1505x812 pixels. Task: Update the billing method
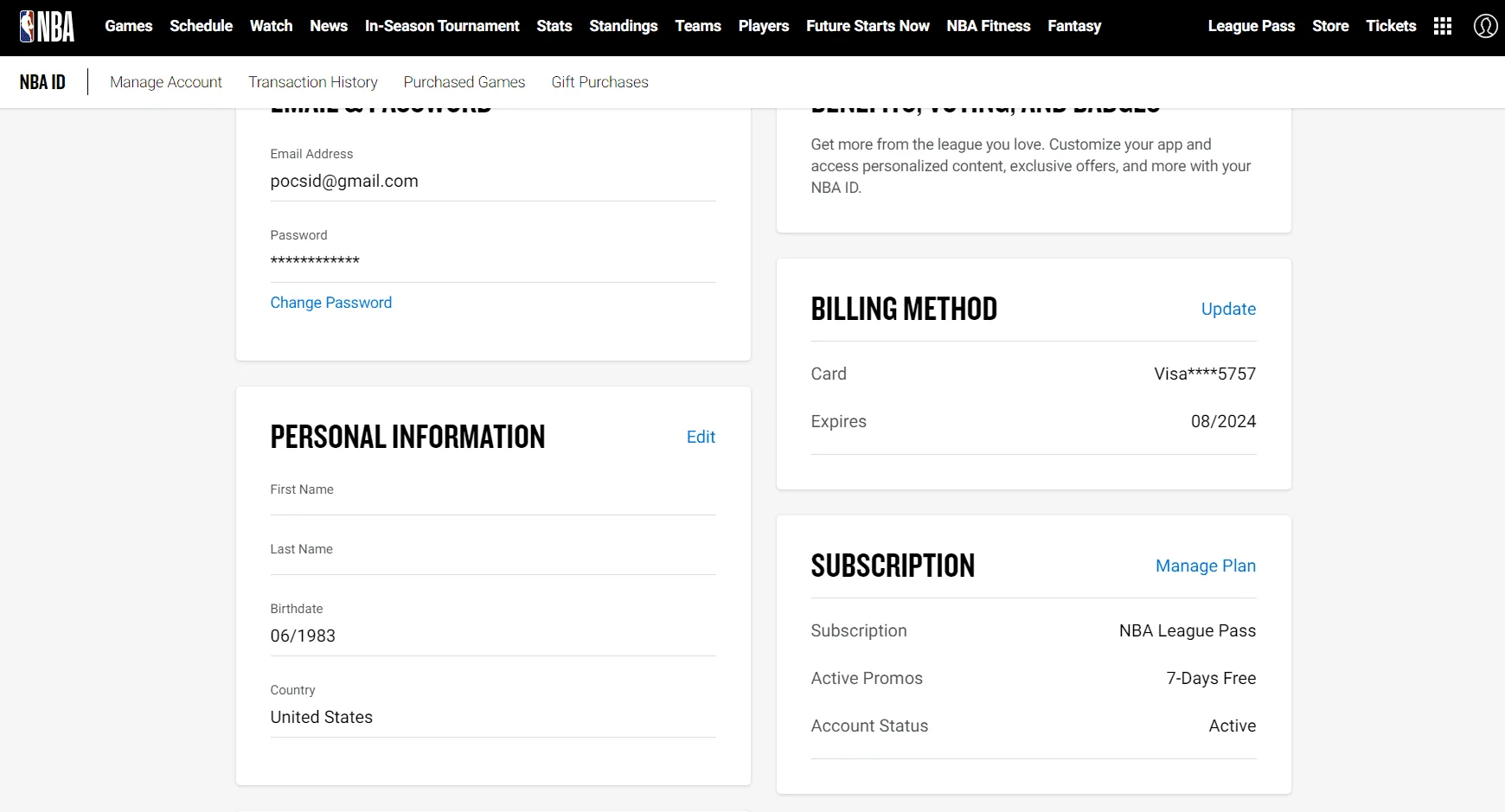pyautogui.click(x=1228, y=309)
